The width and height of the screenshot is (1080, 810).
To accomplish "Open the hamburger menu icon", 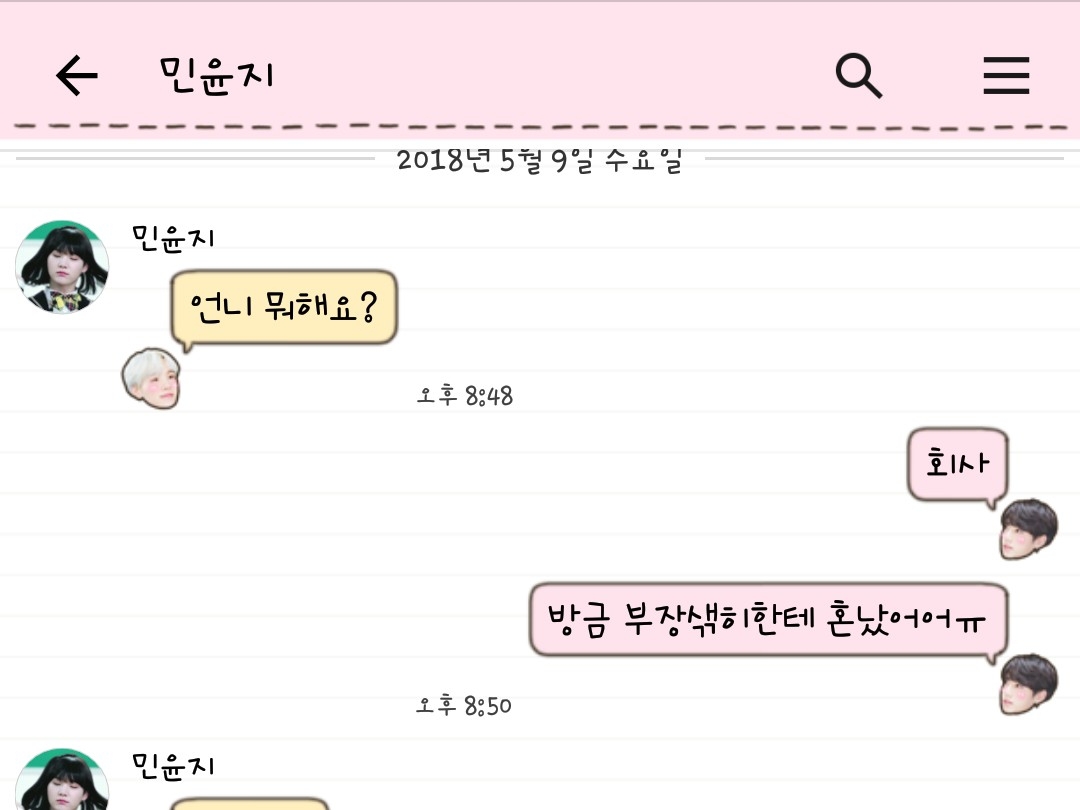I will [x=1006, y=76].
